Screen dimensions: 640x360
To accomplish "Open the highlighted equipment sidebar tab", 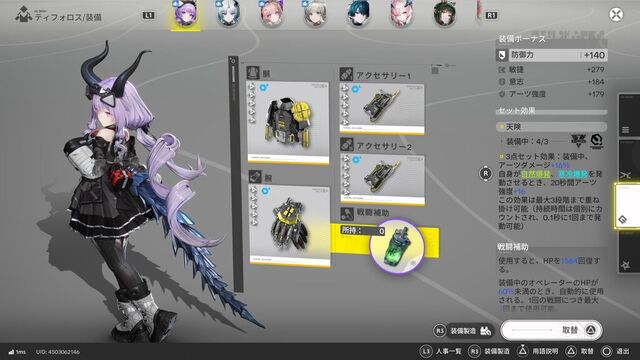I will pos(627,206).
